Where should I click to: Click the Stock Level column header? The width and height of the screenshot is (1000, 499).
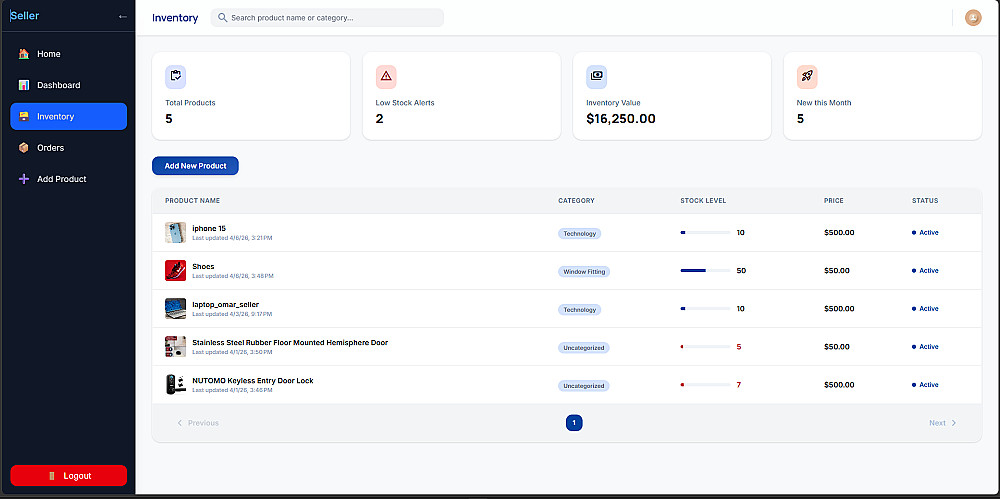pyautogui.click(x=703, y=200)
